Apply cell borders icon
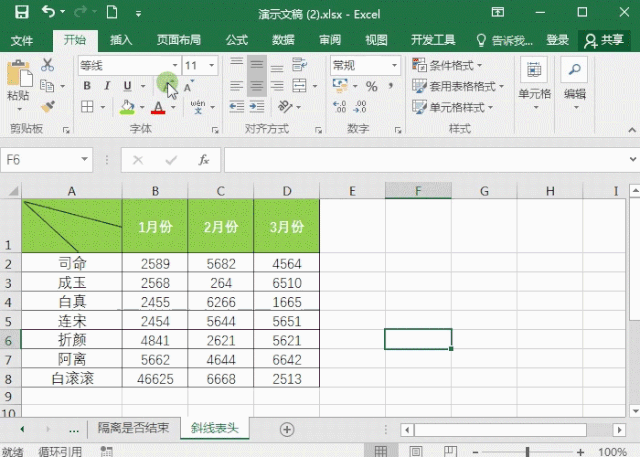The width and height of the screenshot is (640, 457). tap(87, 107)
